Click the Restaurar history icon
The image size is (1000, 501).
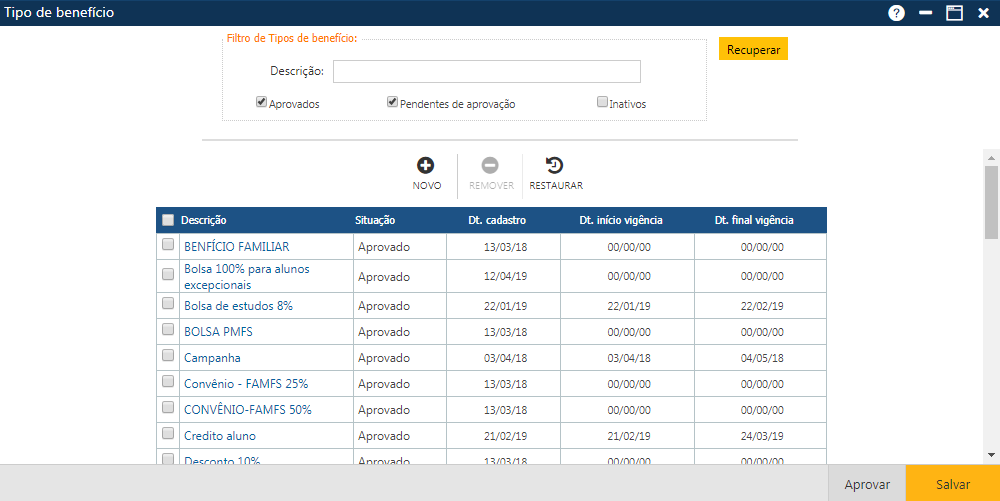pos(555,166)
